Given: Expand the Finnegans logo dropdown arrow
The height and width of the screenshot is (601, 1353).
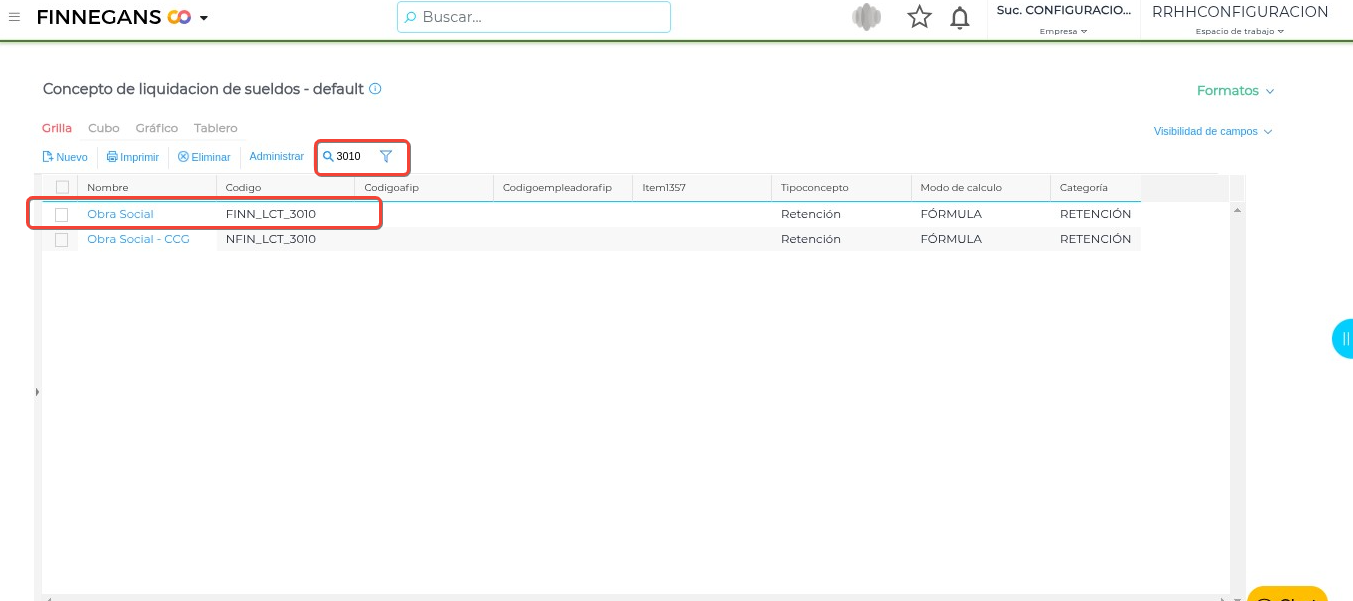Looking at the screenshot, I should click(204, 18).
